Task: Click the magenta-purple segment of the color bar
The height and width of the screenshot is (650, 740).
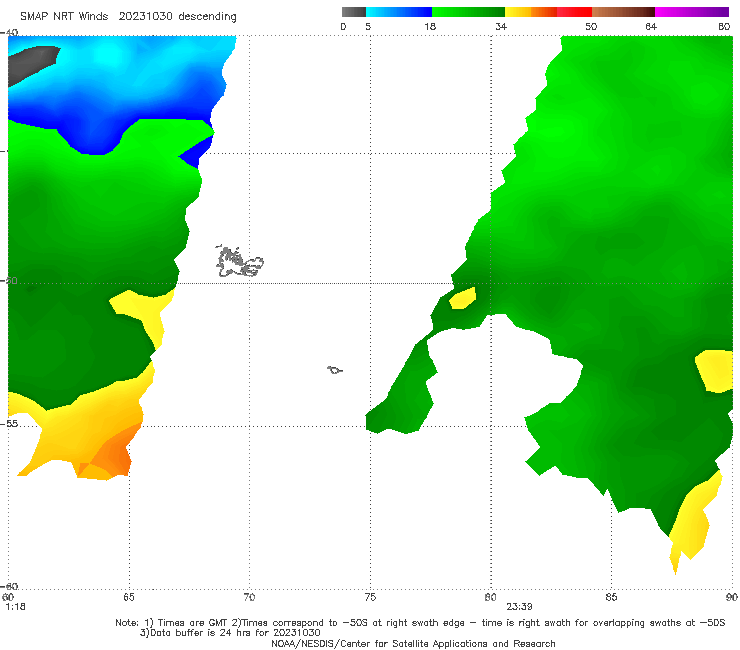Action: pos(692,12)
